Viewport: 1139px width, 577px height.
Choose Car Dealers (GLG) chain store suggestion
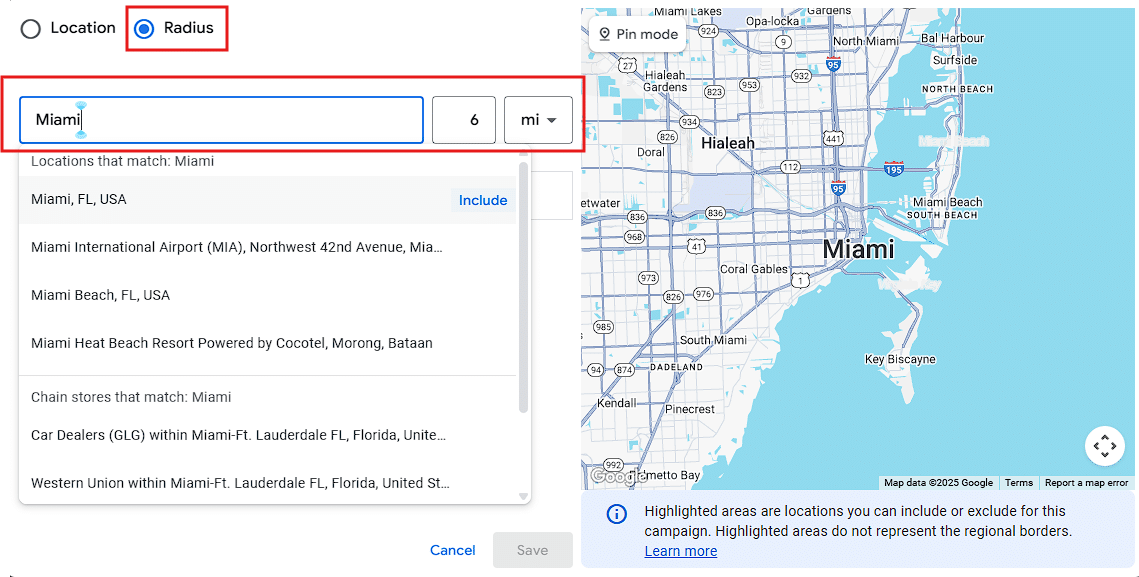point(267,435)
